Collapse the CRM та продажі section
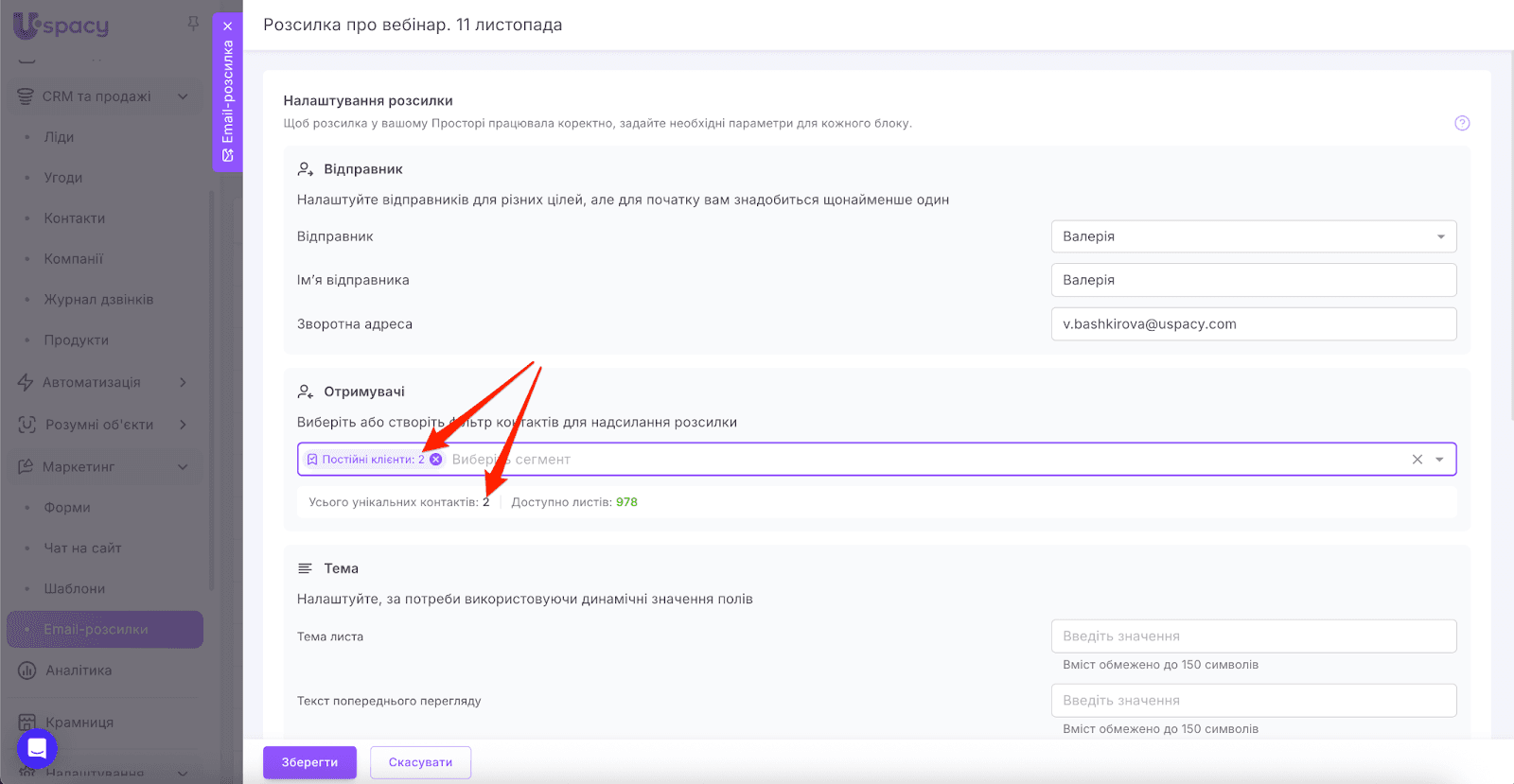Image resolution: width=1514 pixels, height=784 pixels. click(183, 96)
